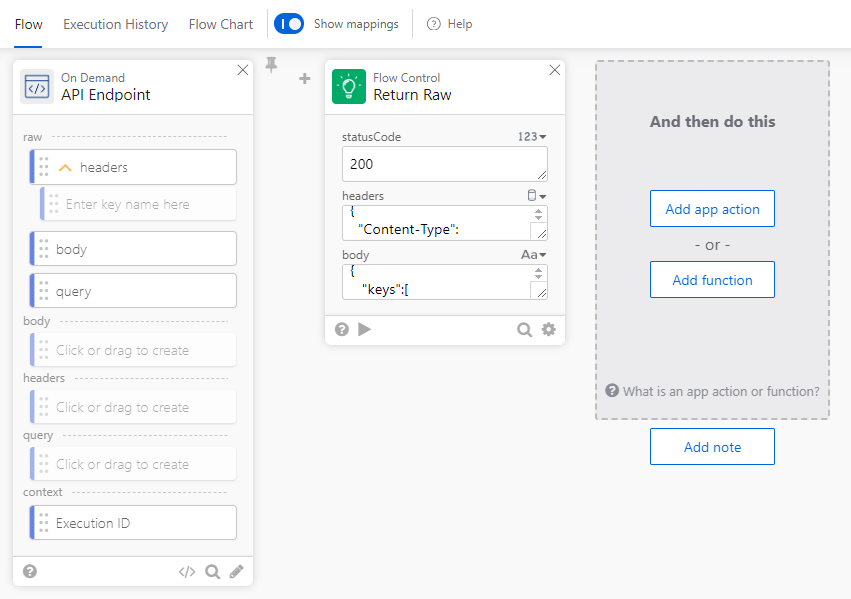Screen dimensions: 851x599
Task: Open statusCode type dropdown 123
Action: (532, 137)
